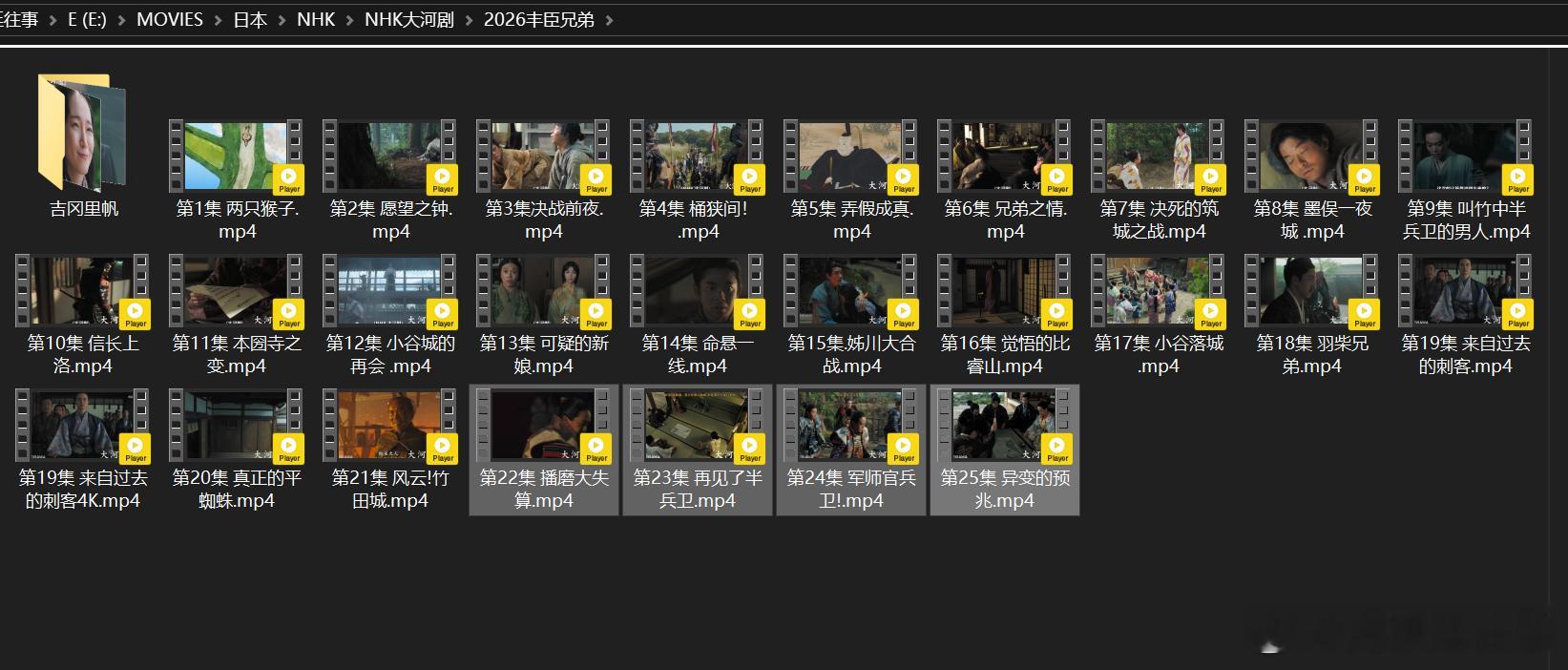Select non-4K 第19集 来自过去的刺客.mp4 thumbnail
This screenshot has height=670, width=1568.
pyautogui.click(x=1465, y=291)
